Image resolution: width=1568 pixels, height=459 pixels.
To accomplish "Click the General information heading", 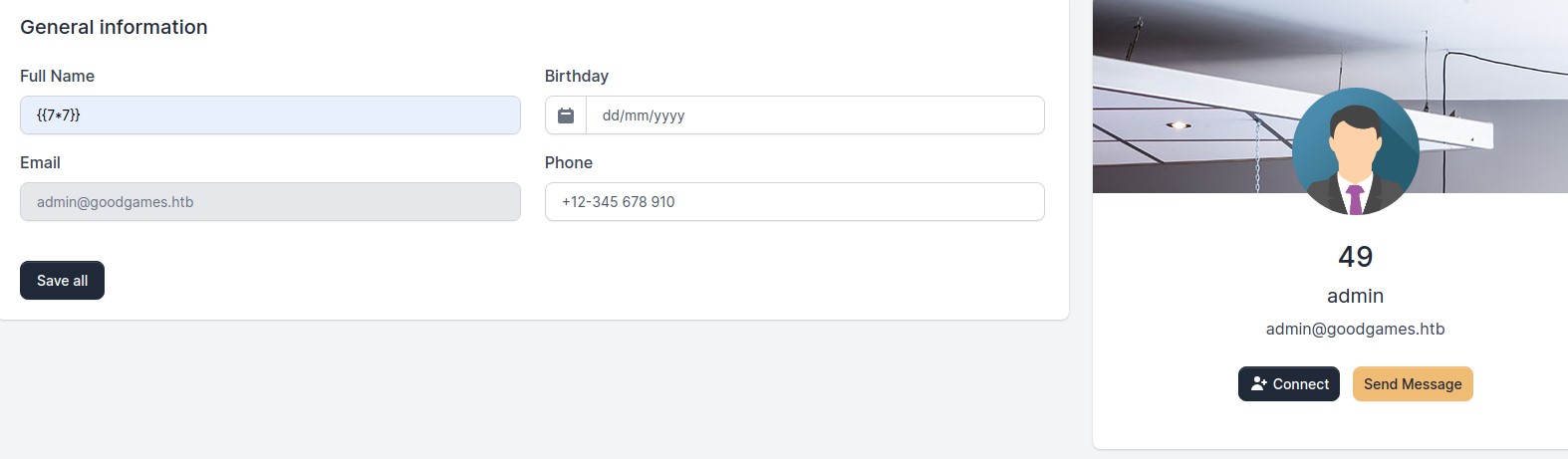I will coord(114,27).
